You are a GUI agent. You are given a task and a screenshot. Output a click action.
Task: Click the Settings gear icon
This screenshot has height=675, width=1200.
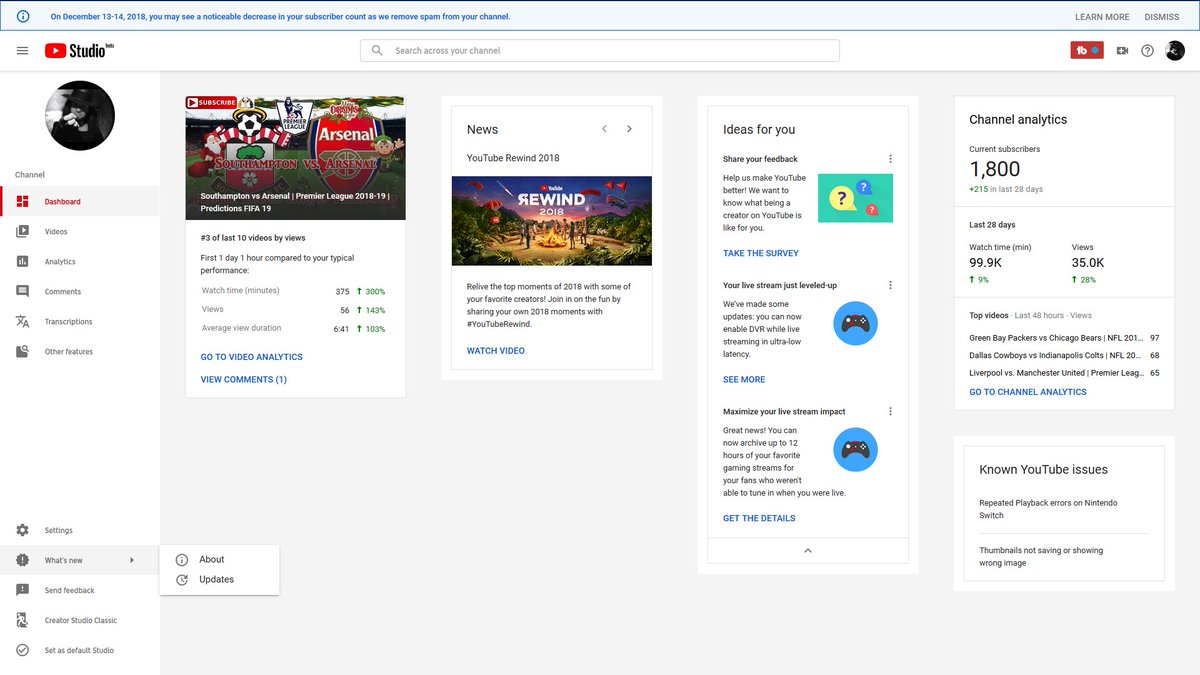22,531
